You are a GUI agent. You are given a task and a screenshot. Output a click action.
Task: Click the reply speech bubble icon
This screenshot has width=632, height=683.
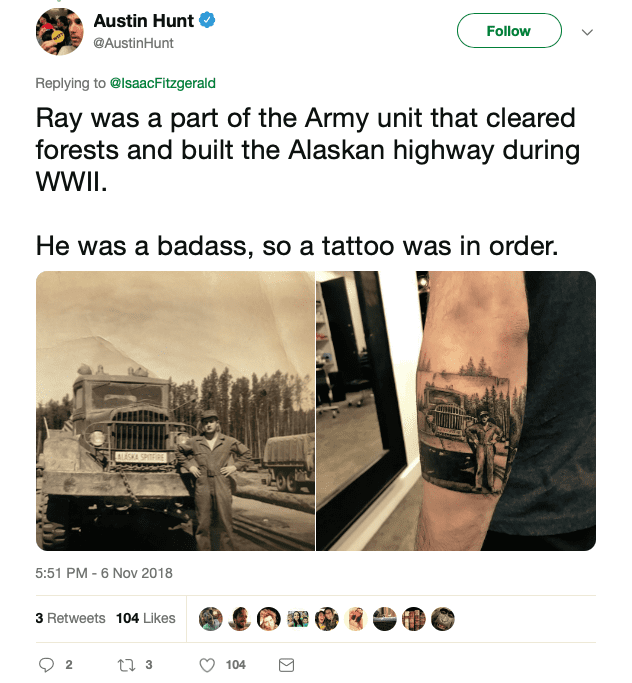click(x=46, y=665)
